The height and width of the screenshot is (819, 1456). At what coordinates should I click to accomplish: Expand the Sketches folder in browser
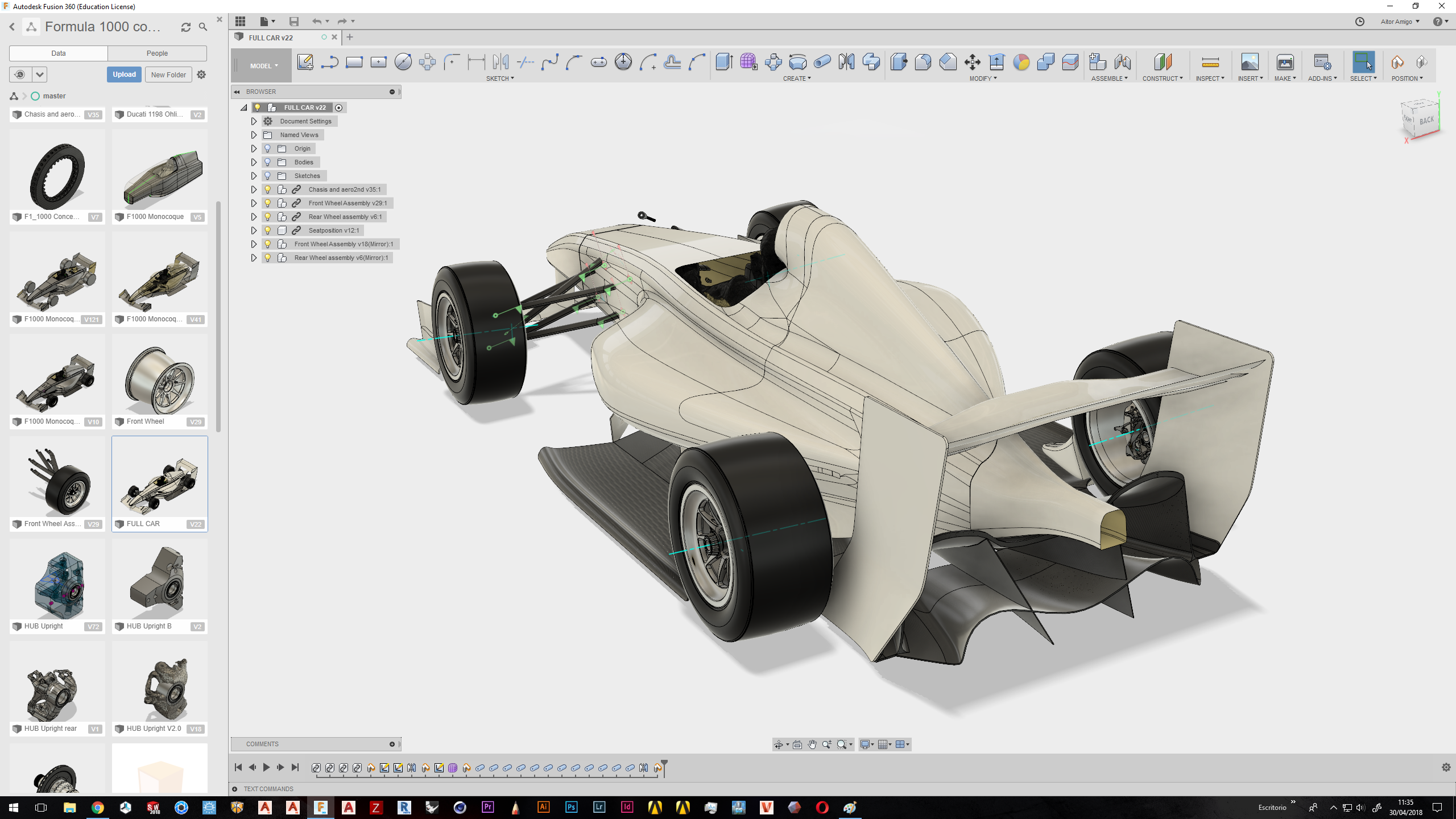click(x=254, y=176)
